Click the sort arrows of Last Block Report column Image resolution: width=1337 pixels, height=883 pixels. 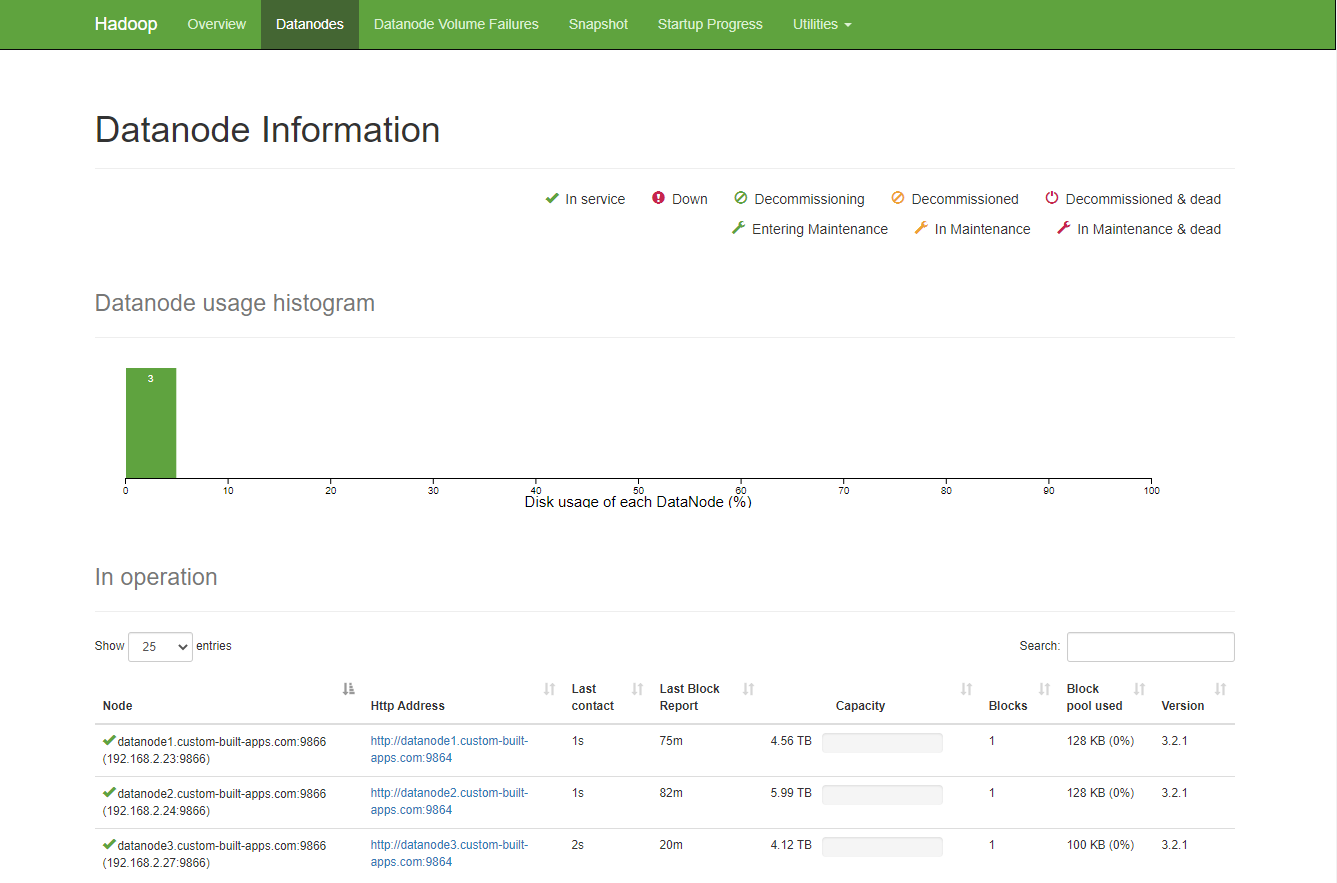click(749, 689)
